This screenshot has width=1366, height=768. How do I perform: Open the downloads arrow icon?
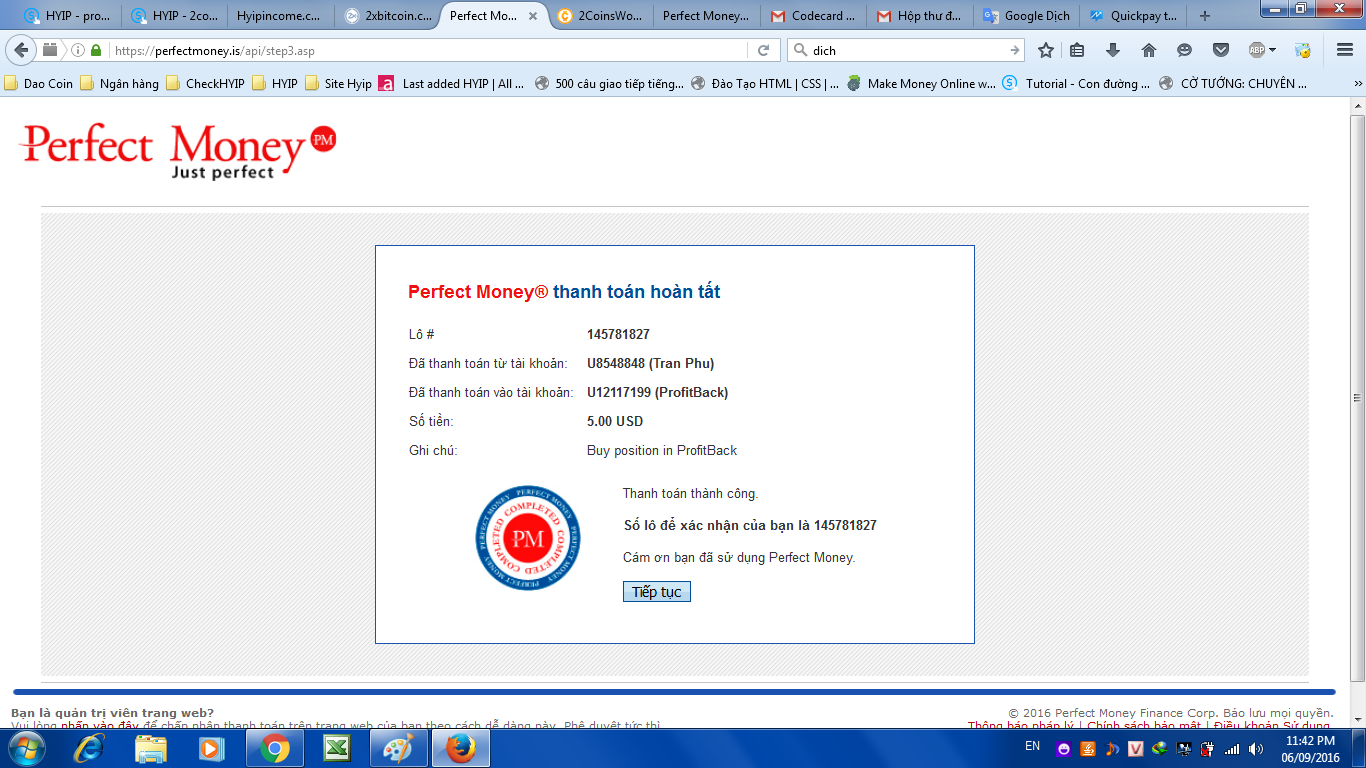[1113, 50]
